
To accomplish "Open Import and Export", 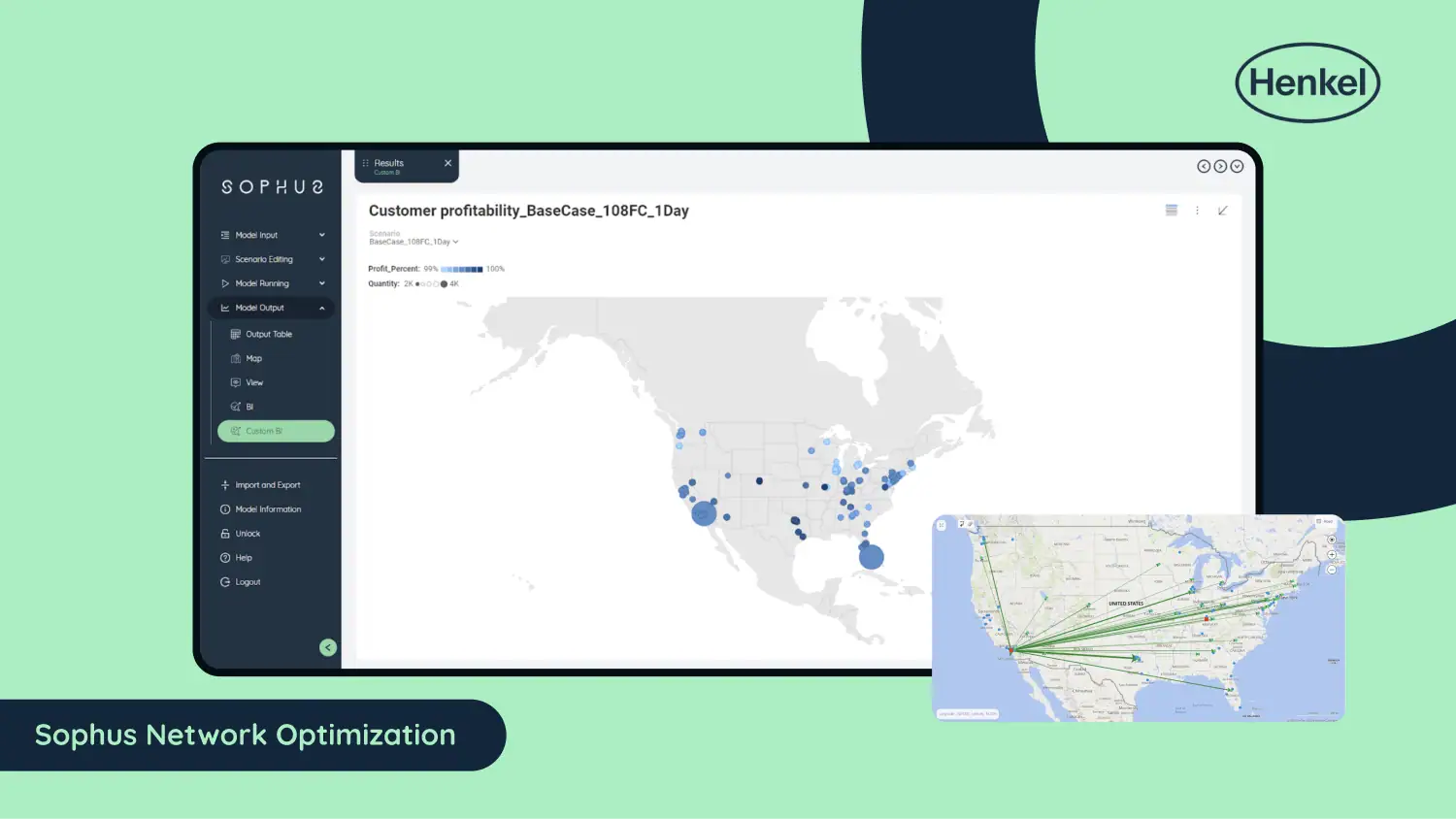I will (x=267, y=485).
